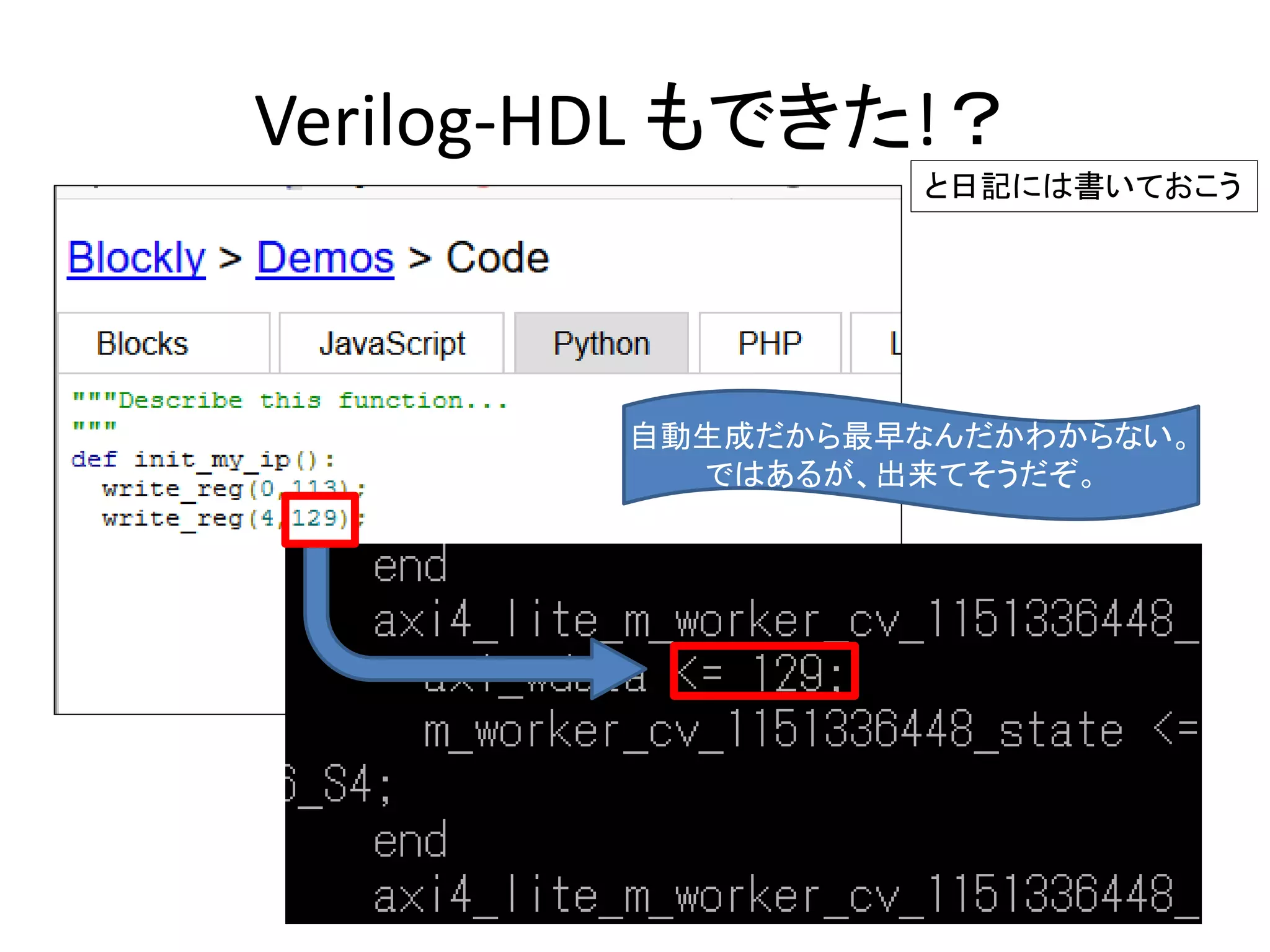Click the 'def init_my_ip():' code line
Viewport: 1270px width, 952px height.
coord(203,460)
